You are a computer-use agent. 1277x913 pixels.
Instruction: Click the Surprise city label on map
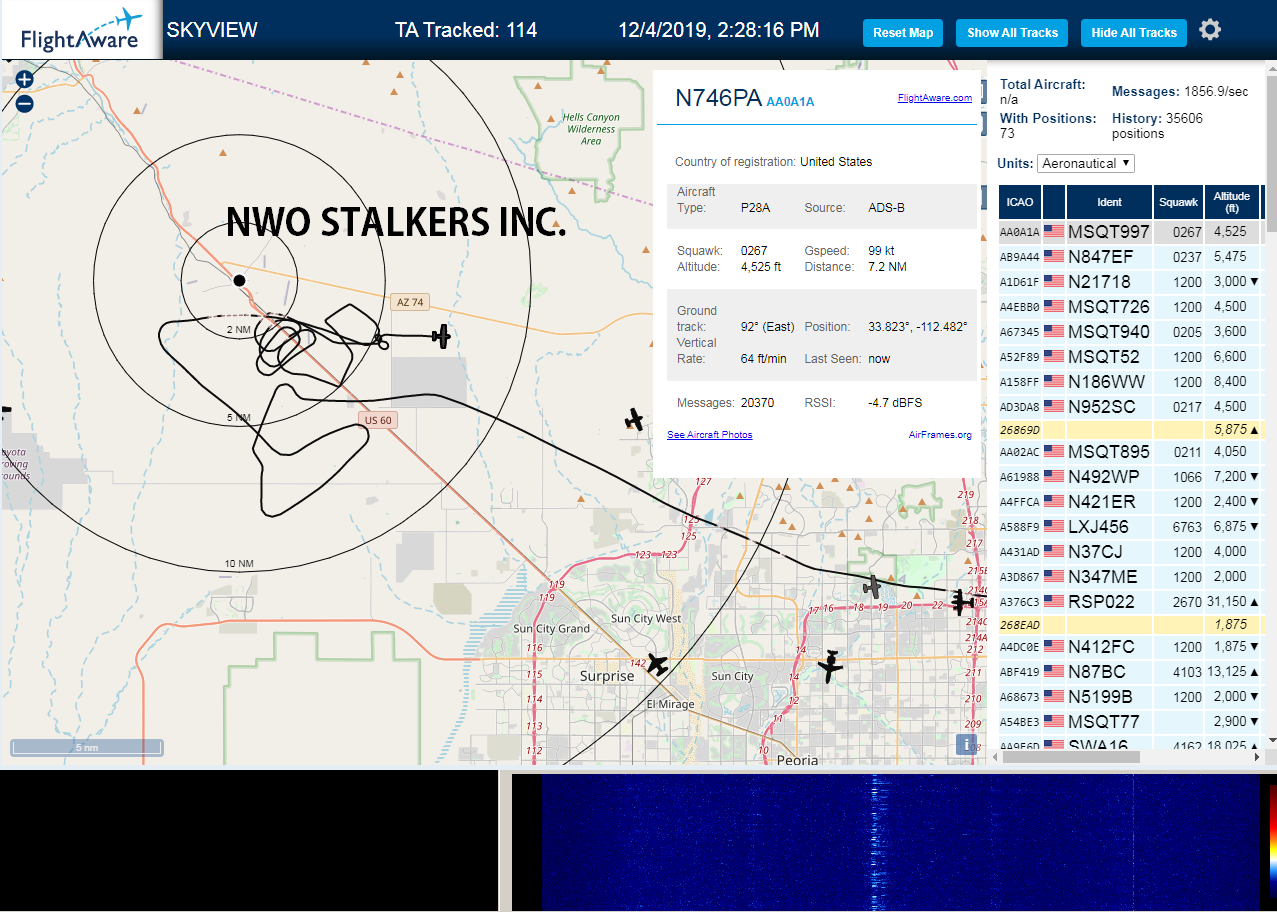[x=607, y=676]
